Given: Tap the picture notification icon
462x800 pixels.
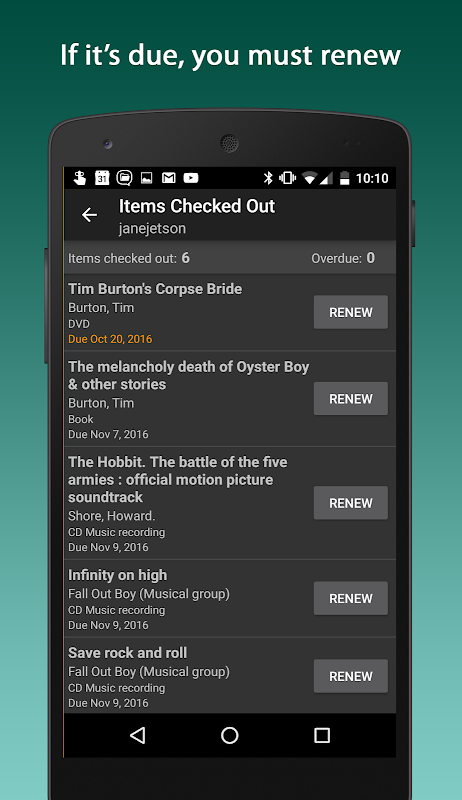Looking at the screenshot, I should 147,178.
